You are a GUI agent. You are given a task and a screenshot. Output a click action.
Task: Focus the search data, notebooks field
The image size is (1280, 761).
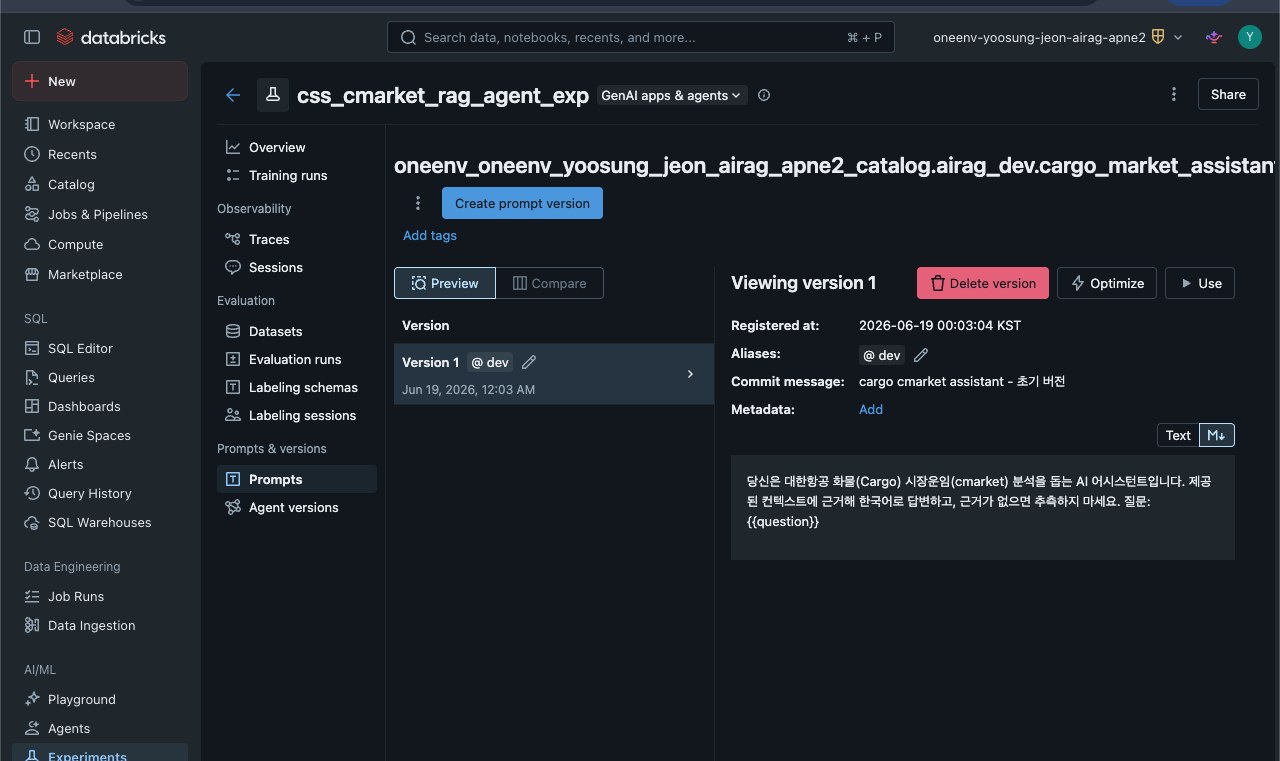point(641,37)
